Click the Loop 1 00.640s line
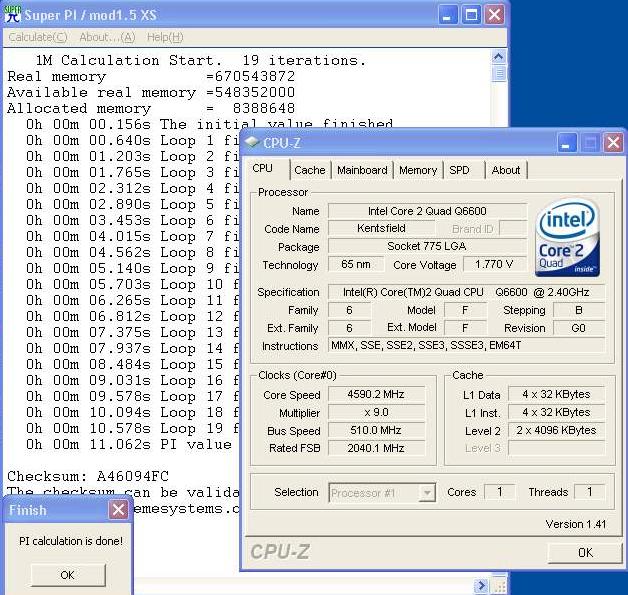 pos(132,141)
